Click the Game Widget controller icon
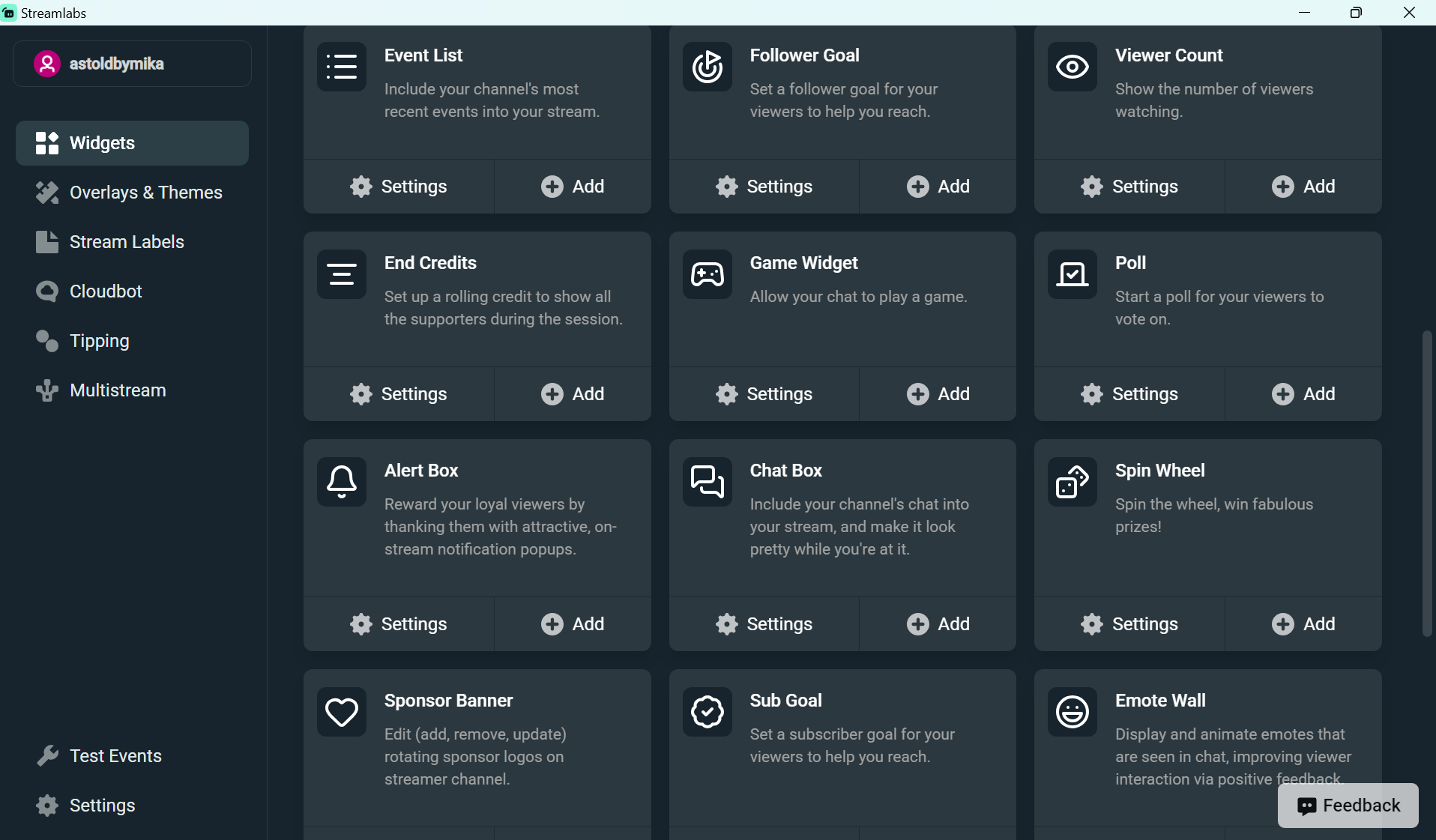 coord(707,274)
